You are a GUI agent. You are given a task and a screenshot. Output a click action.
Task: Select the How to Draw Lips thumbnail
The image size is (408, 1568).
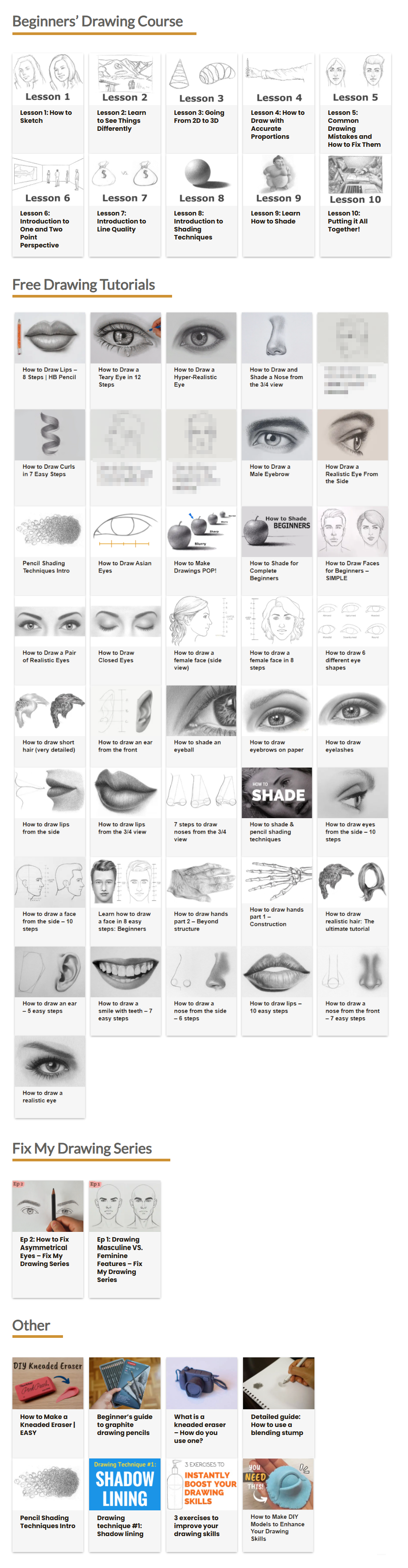[x=50, y=338]
